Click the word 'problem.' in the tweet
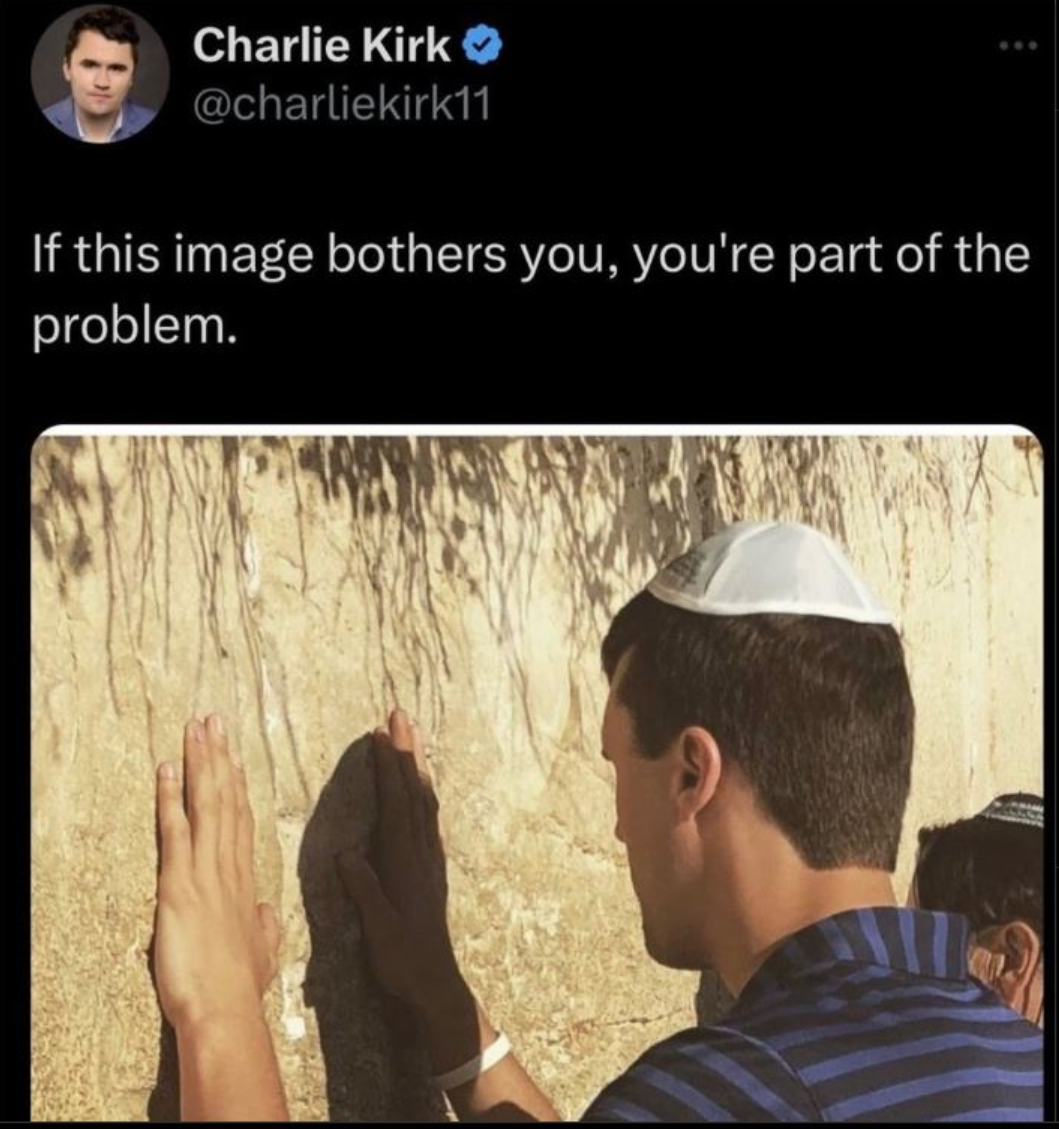 134,328
